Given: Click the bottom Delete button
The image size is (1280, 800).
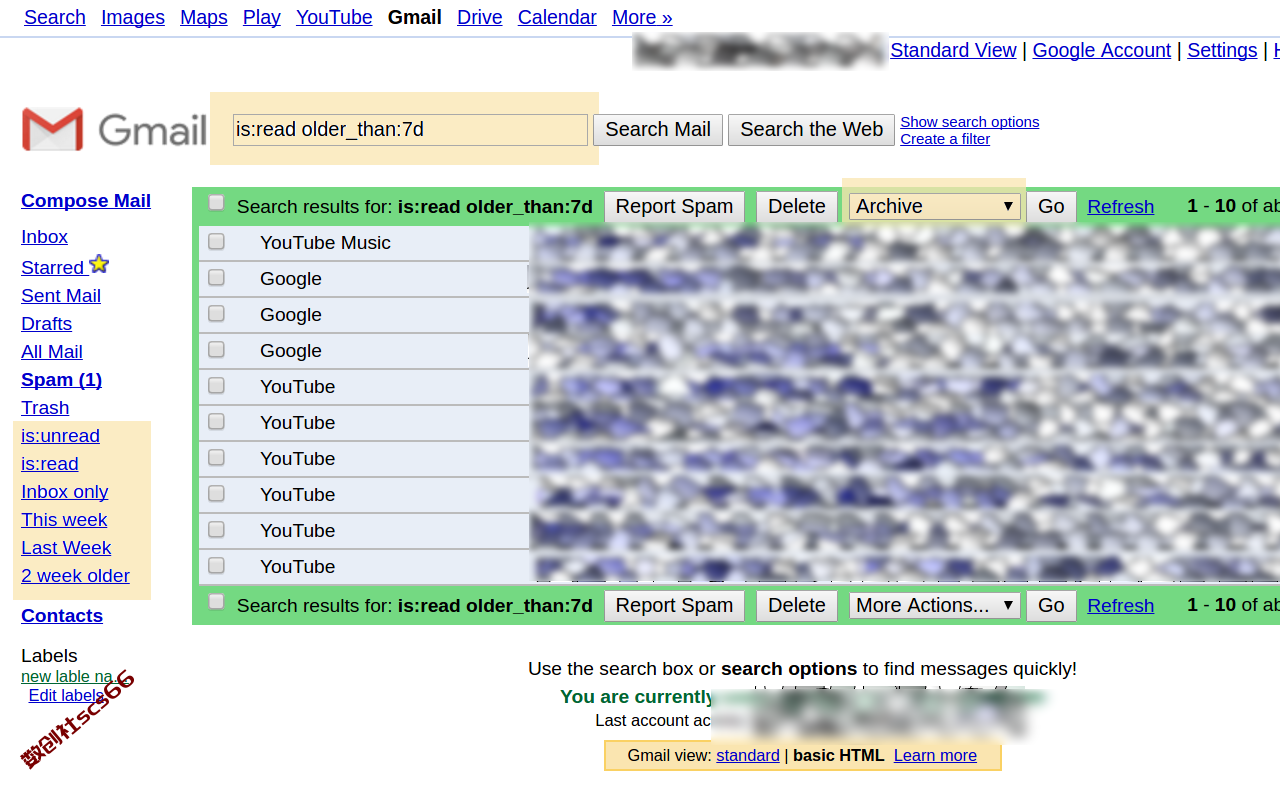Looking at the screenshot, I should [797, 605].
